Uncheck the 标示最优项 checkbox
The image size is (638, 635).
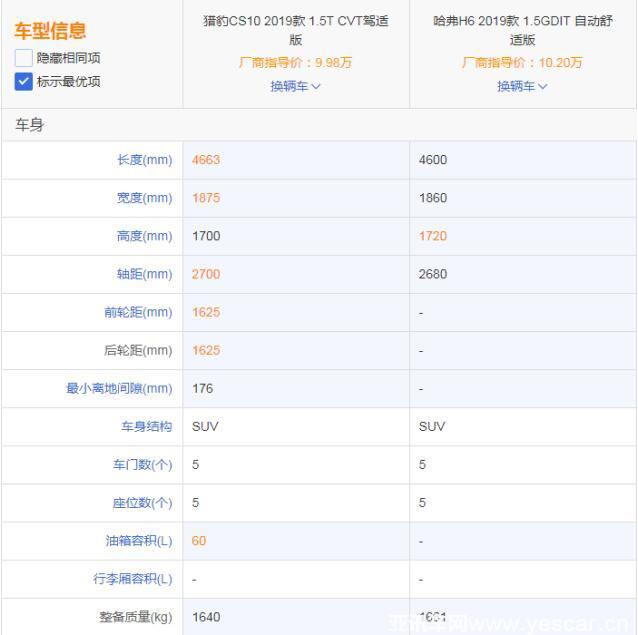click(x=24, y=81)
